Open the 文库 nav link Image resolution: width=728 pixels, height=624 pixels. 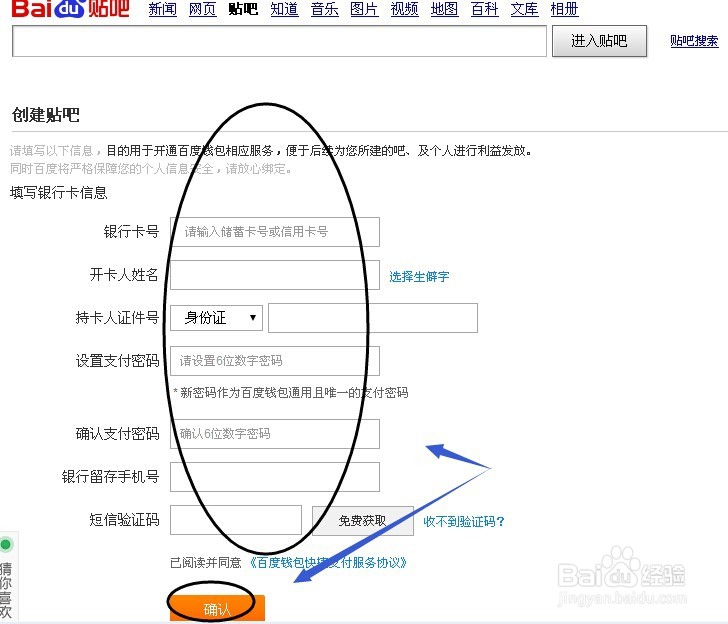click(x=525, y=9)
